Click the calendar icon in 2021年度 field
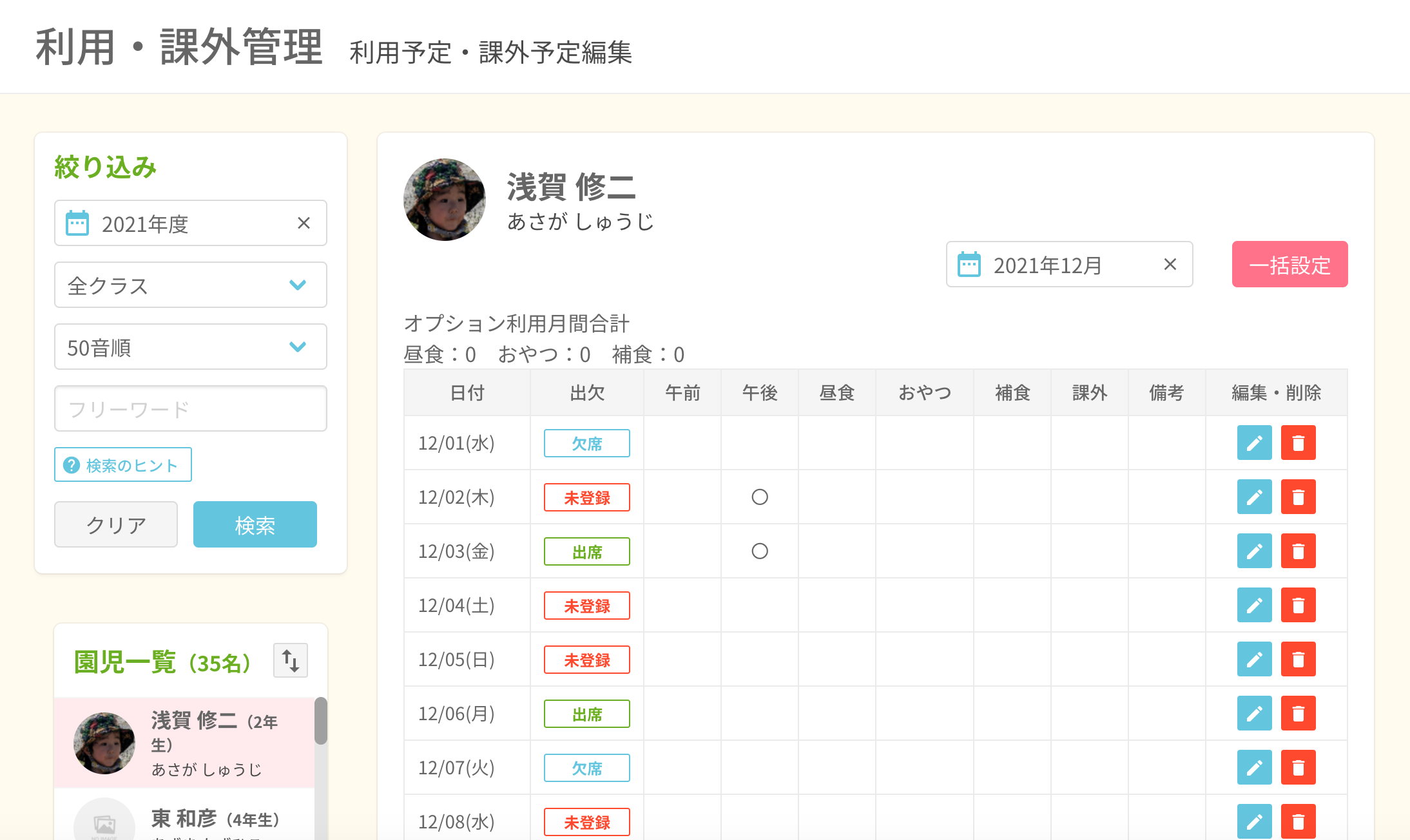Image resolution: width=1410 pixels, height=840 pixels. click(77, 224)
